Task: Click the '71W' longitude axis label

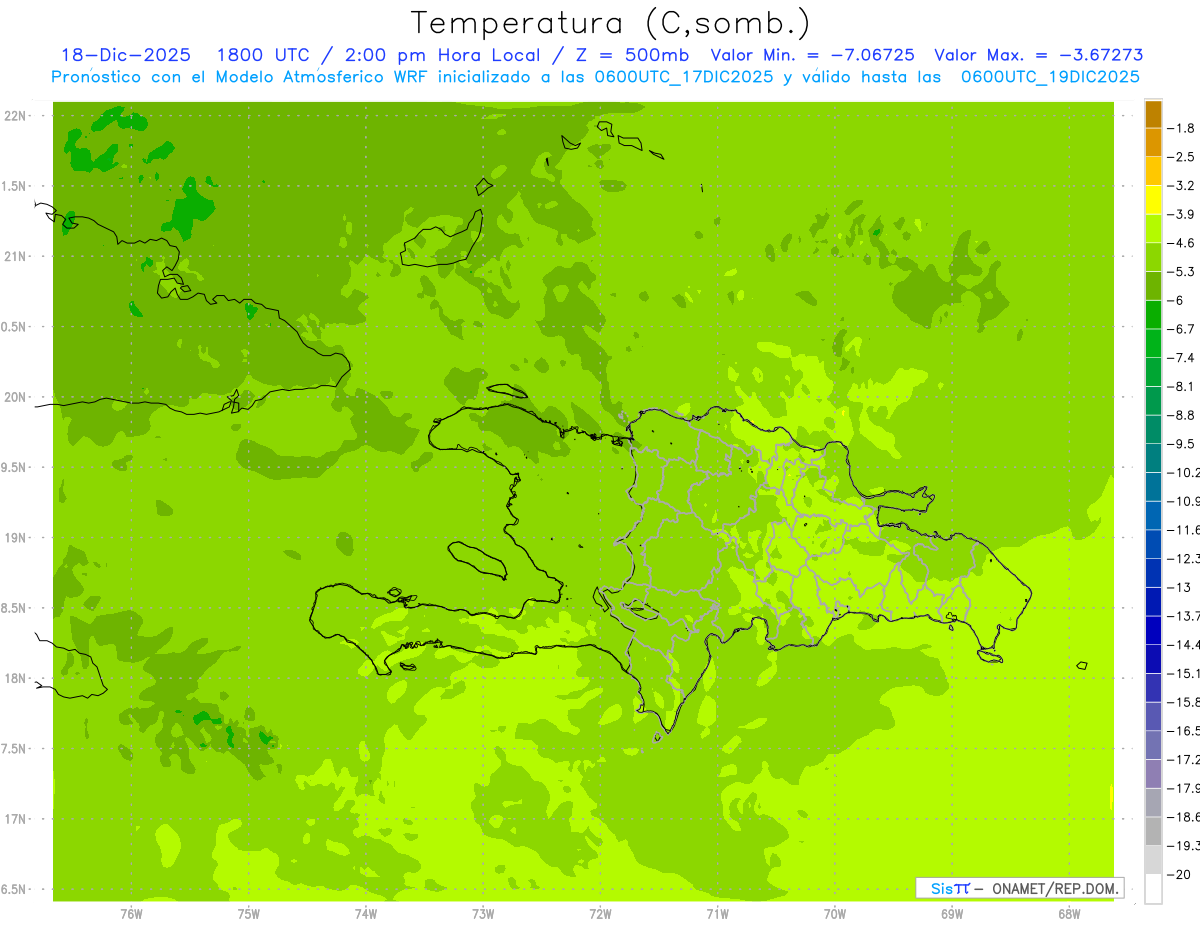Action: 717,914
